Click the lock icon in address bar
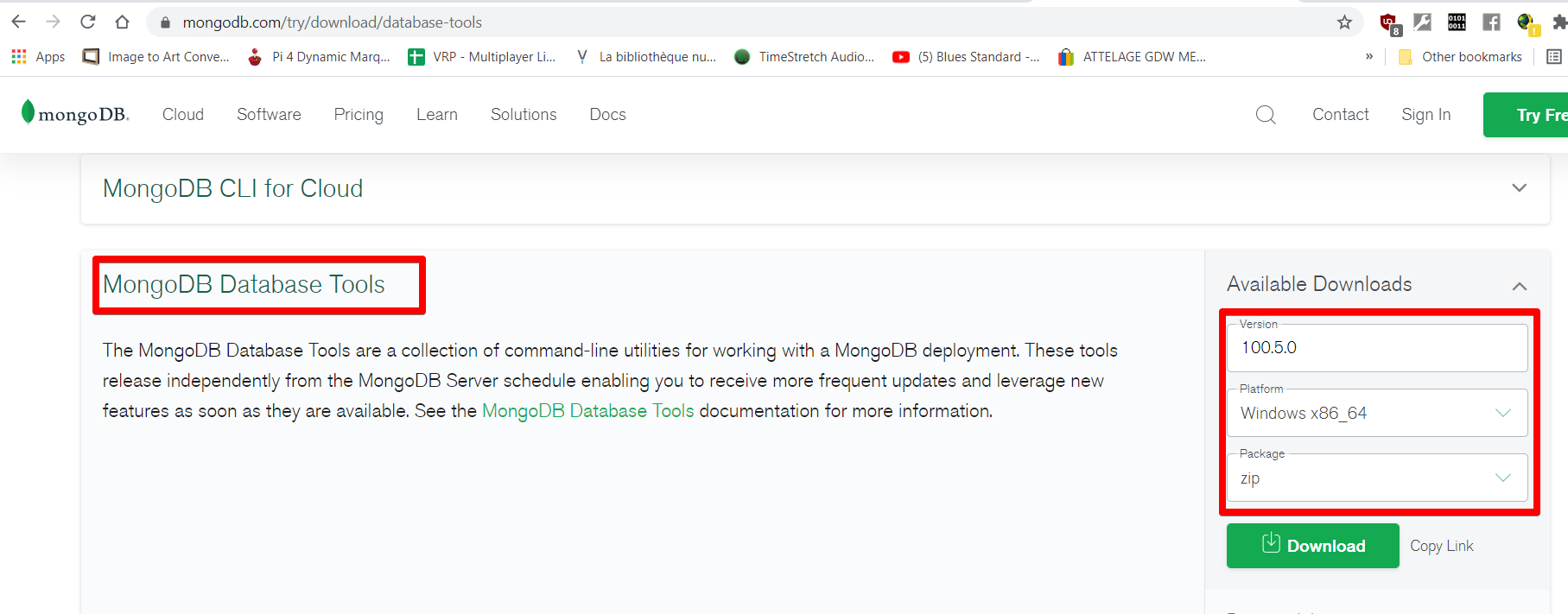Screen dimensions: 1568x614 pyautogui.click(x=165, y=22)
